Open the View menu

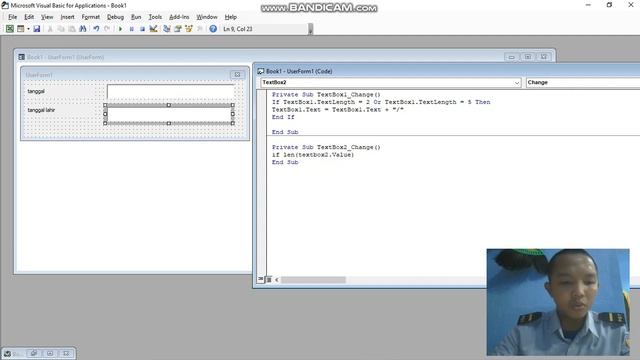coord(47,17)
